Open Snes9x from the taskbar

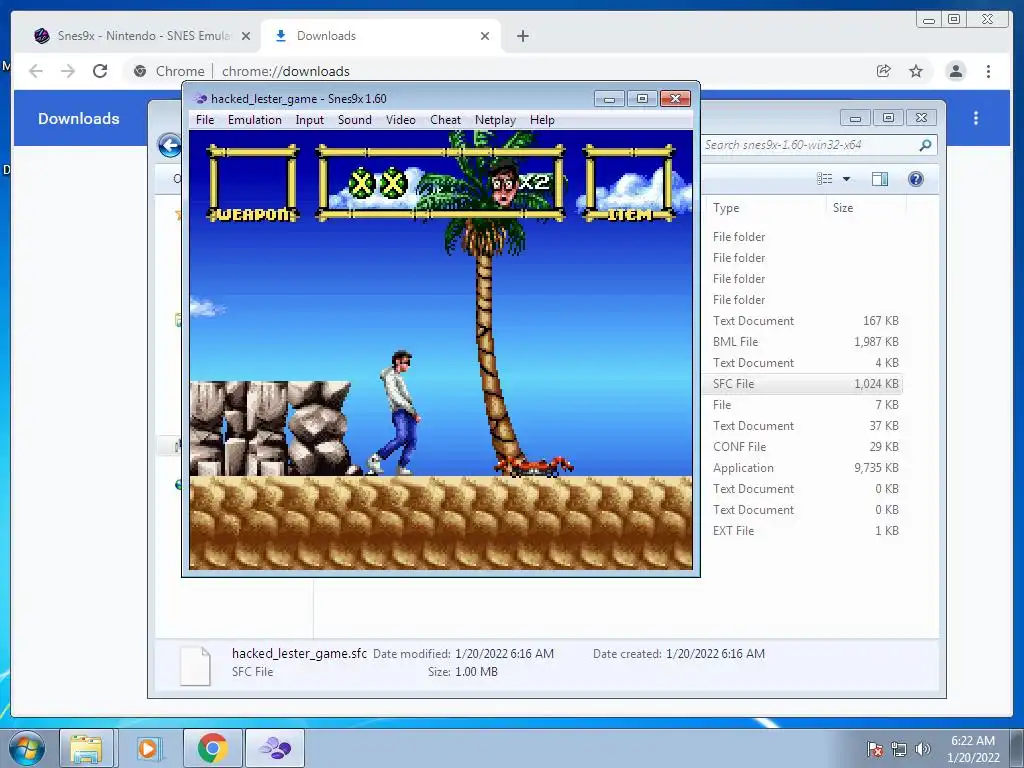(x=275, y=748)
